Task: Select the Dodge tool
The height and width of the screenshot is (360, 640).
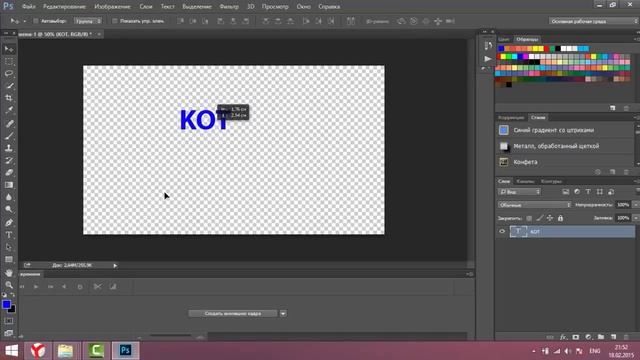Action: (x=9, y=209)
